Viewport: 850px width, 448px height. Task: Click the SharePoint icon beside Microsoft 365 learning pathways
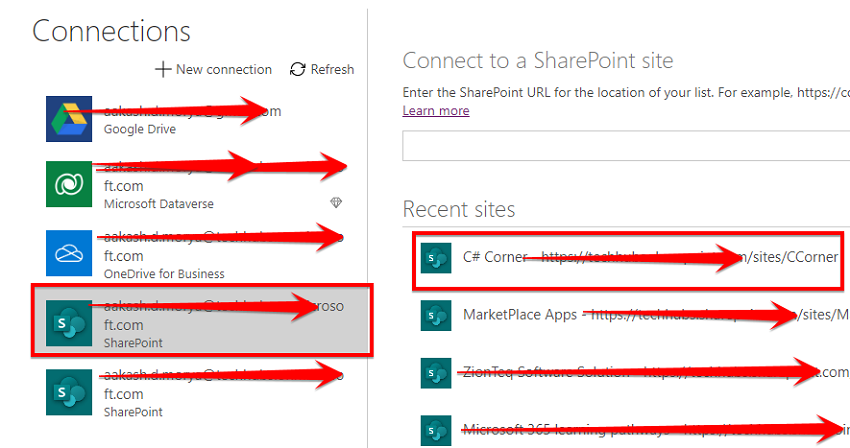point(436,431)
